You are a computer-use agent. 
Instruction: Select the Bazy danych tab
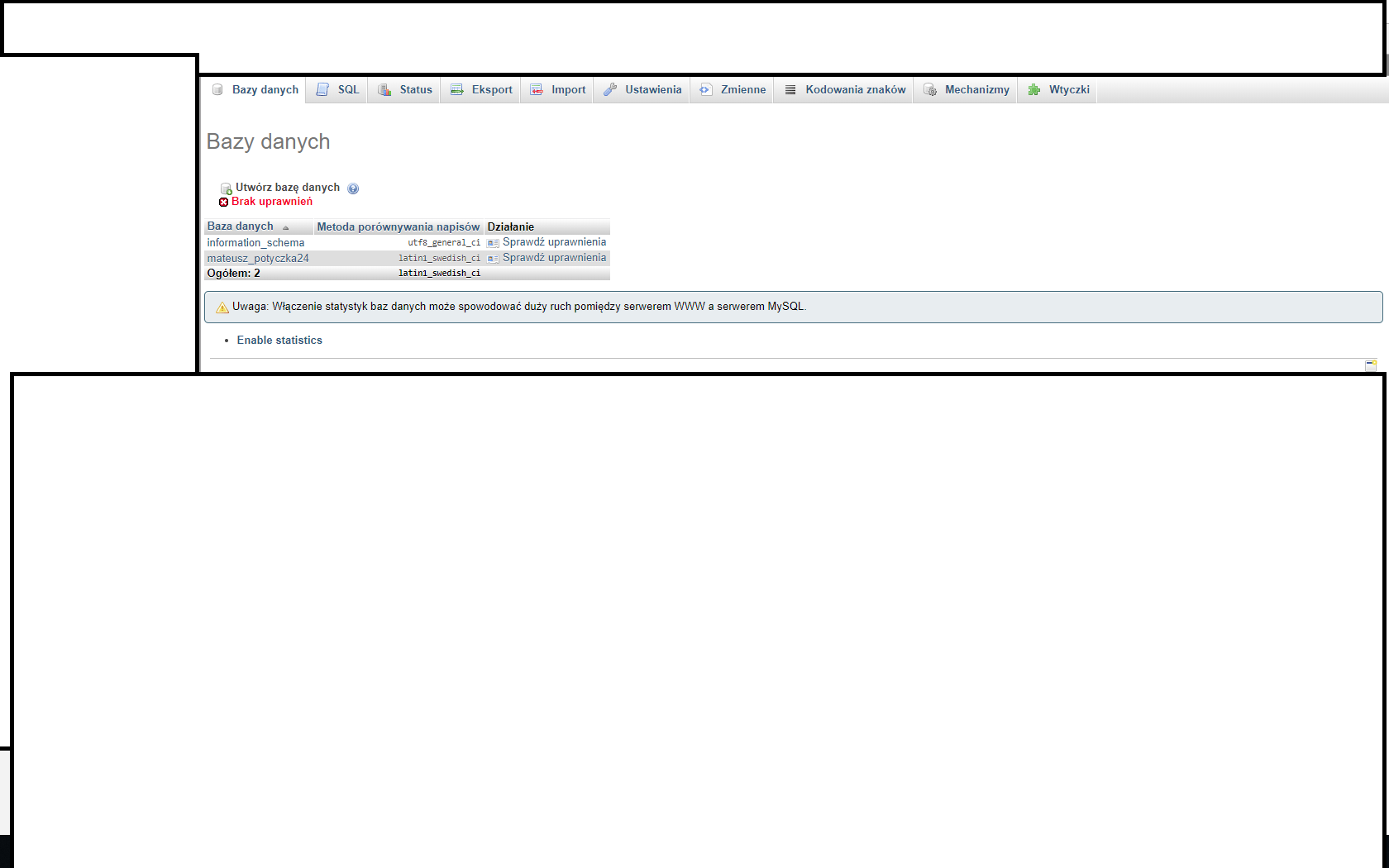tap(265, 90)
